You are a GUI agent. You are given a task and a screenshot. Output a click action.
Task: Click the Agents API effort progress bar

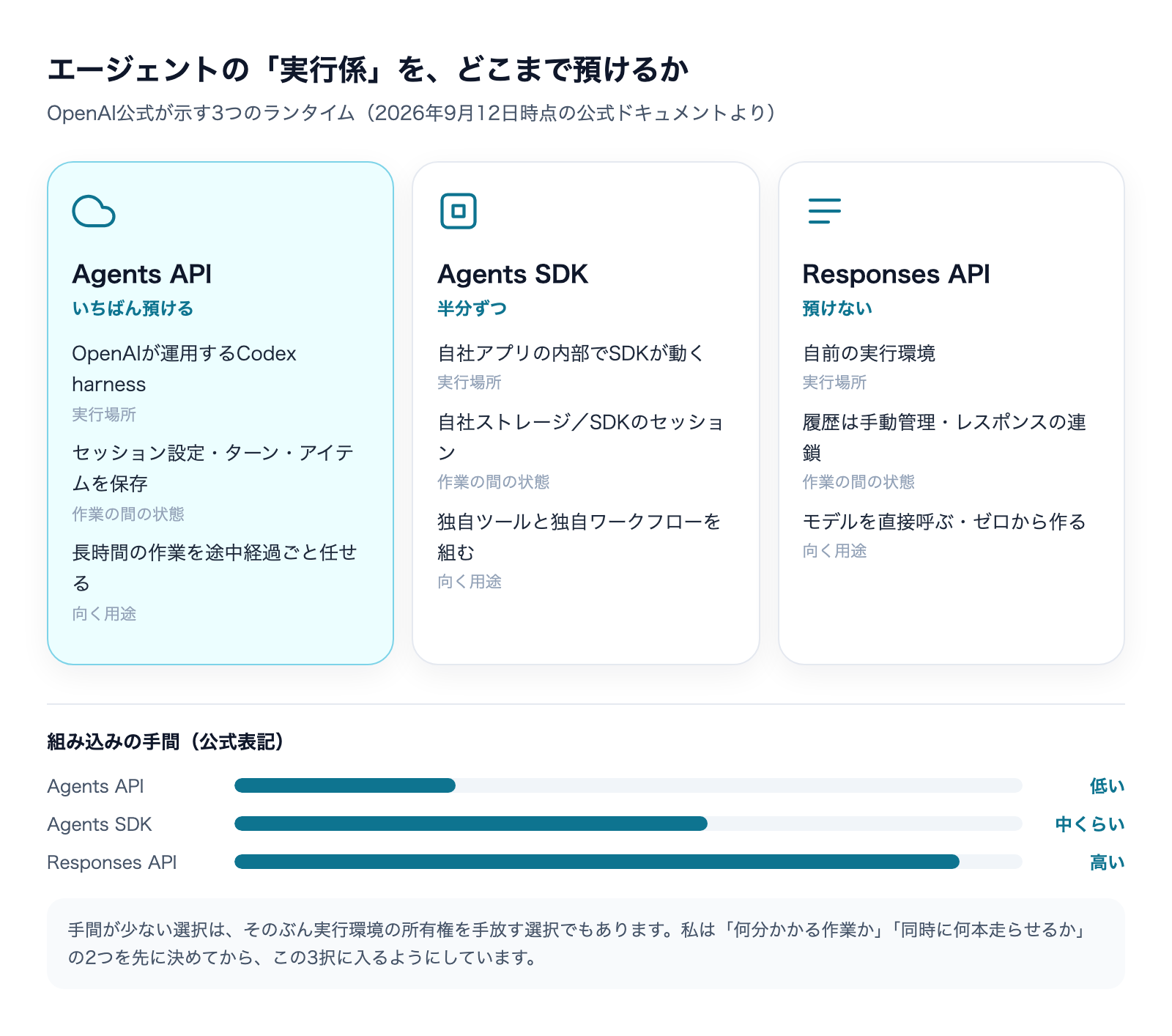(x=628, y=785)
